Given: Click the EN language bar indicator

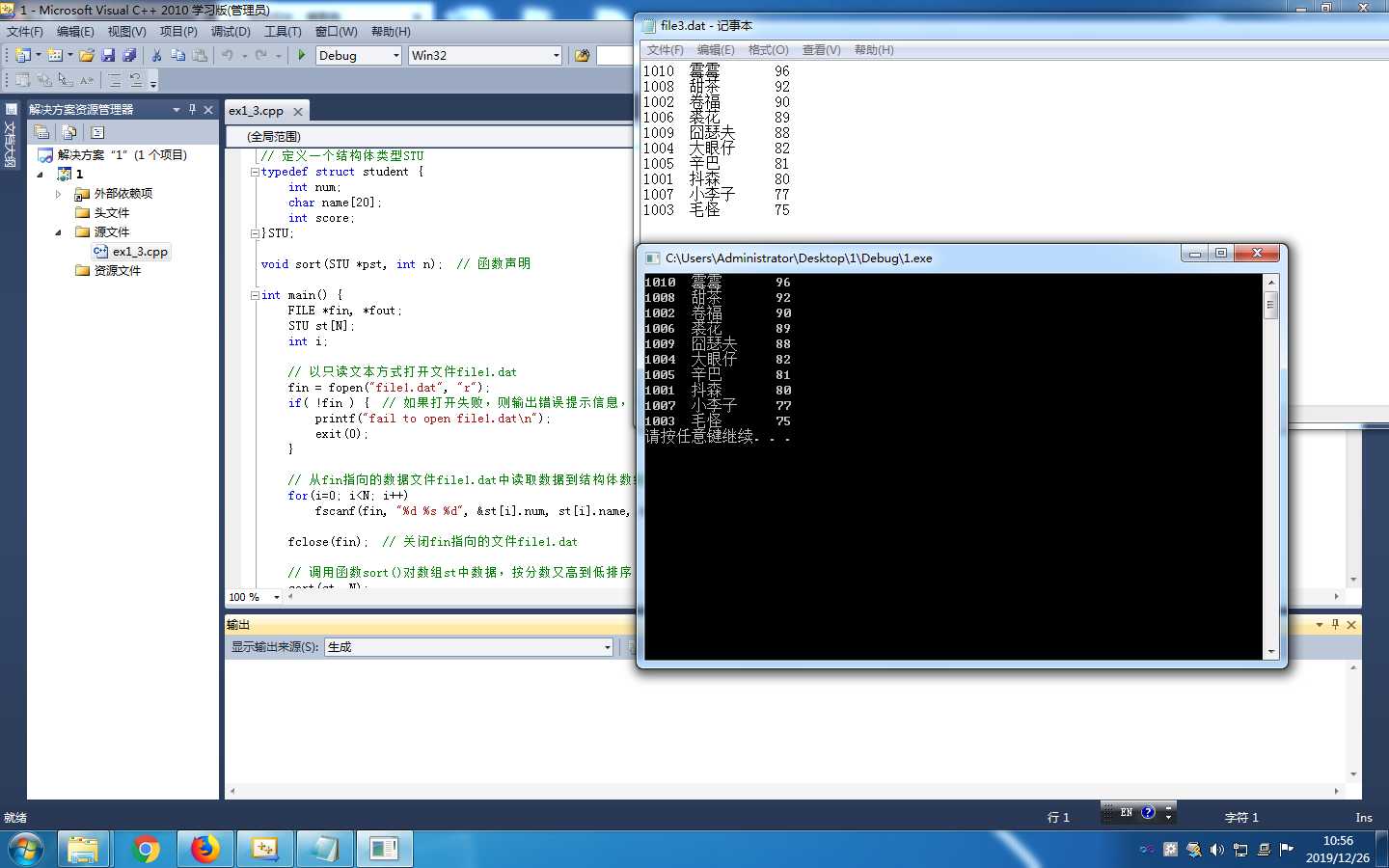Looking at the screenshot, I should (1126, 812).
